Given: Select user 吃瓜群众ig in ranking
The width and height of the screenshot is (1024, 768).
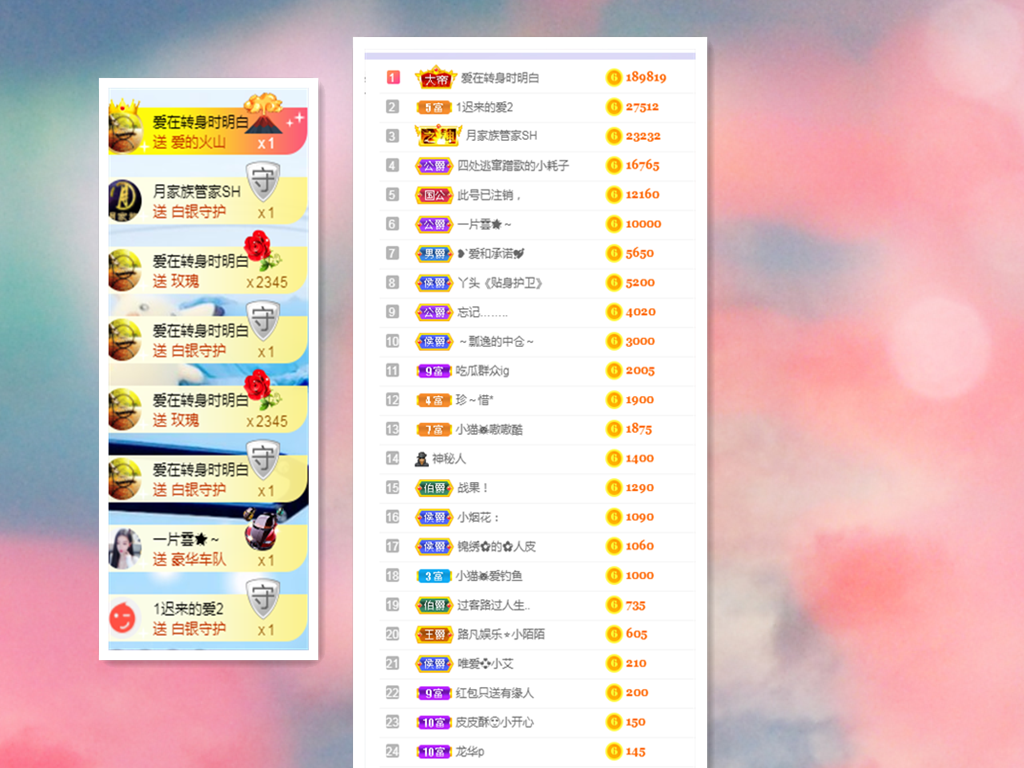Looking at the screenshot, I should (483, 371).
